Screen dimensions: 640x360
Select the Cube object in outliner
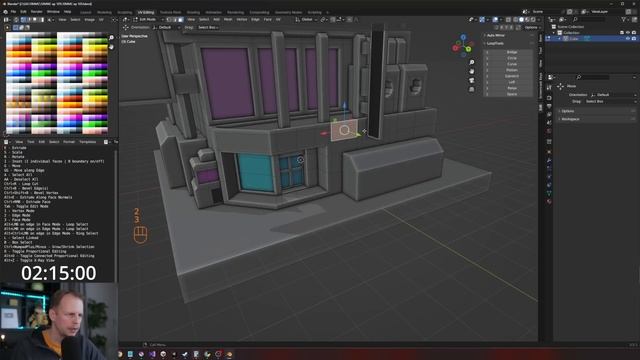tap(574, 38)
